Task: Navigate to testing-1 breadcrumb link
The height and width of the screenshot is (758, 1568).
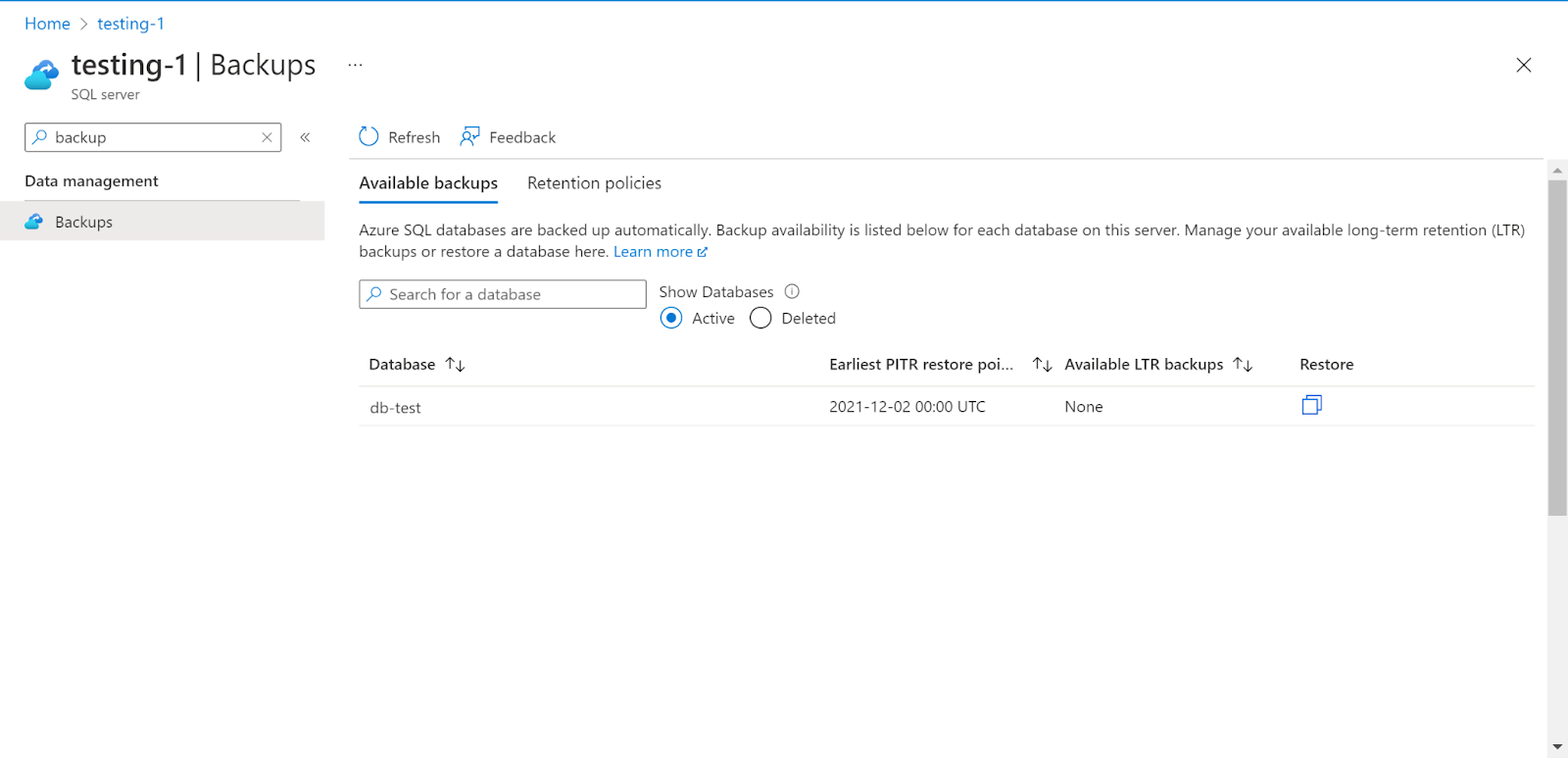Action: point(130,24)
